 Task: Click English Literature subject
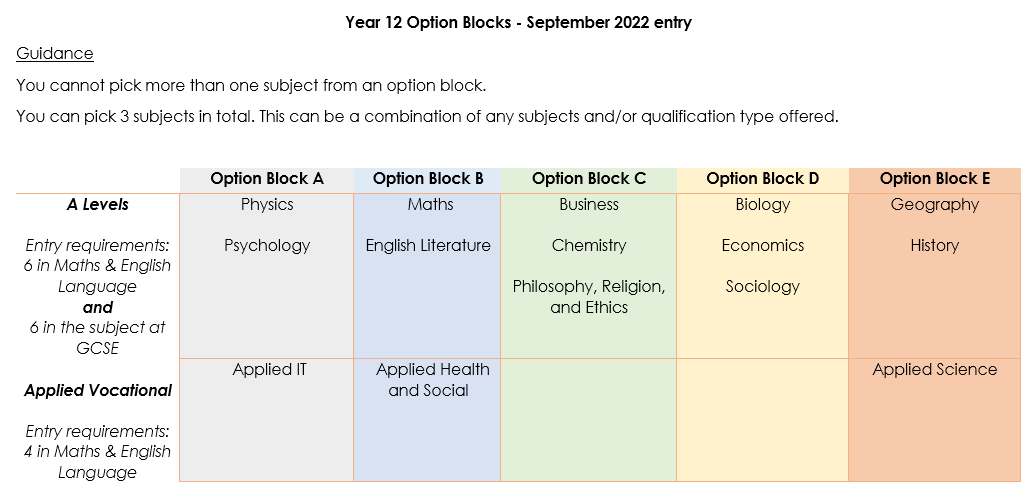(x=428, y=246)
